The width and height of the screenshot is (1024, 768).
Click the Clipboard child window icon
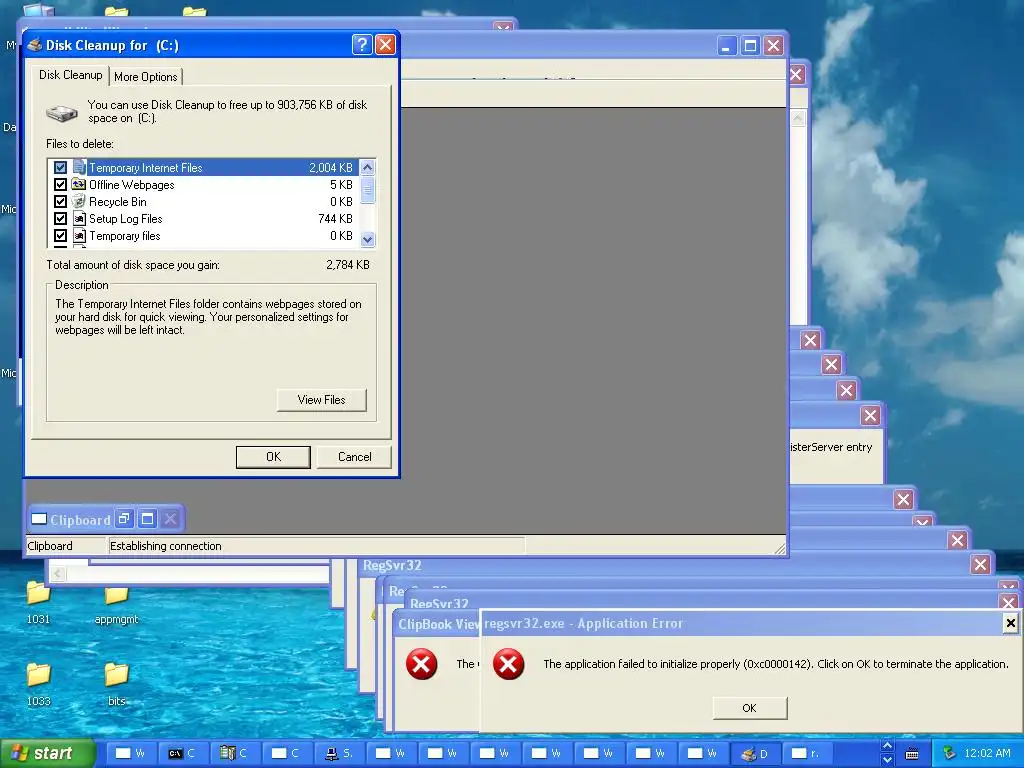click(x=39, y=519)
